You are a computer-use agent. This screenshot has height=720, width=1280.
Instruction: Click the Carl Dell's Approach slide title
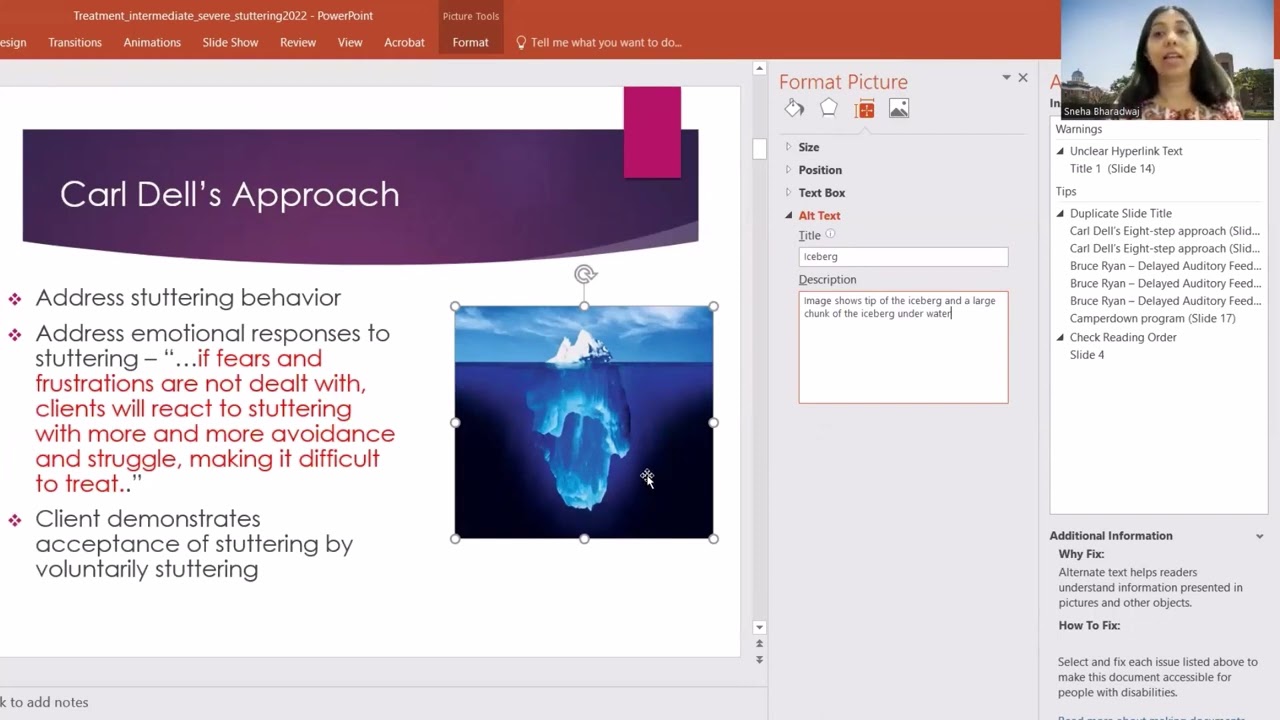[229, 194]
